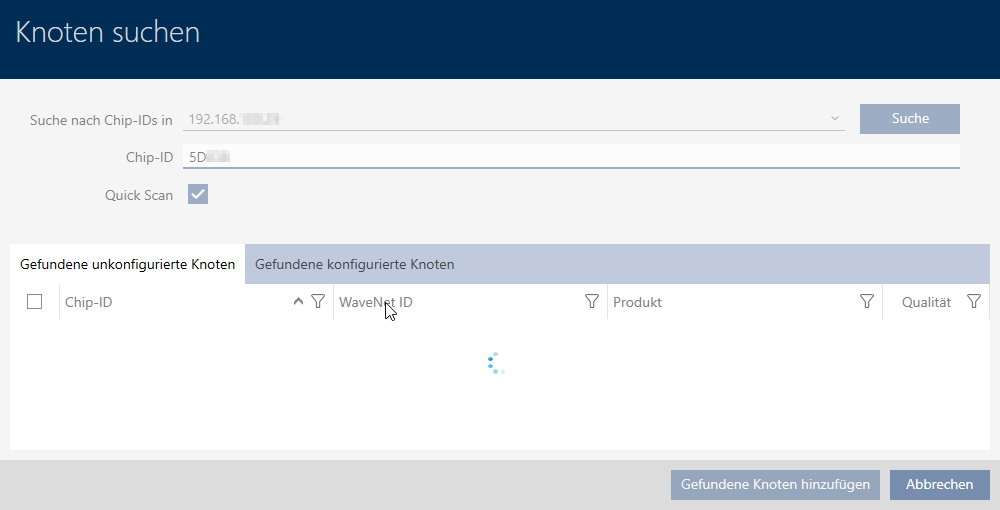Open the Chip-ID column filter
1000x510 pixels.
[318, 302]
